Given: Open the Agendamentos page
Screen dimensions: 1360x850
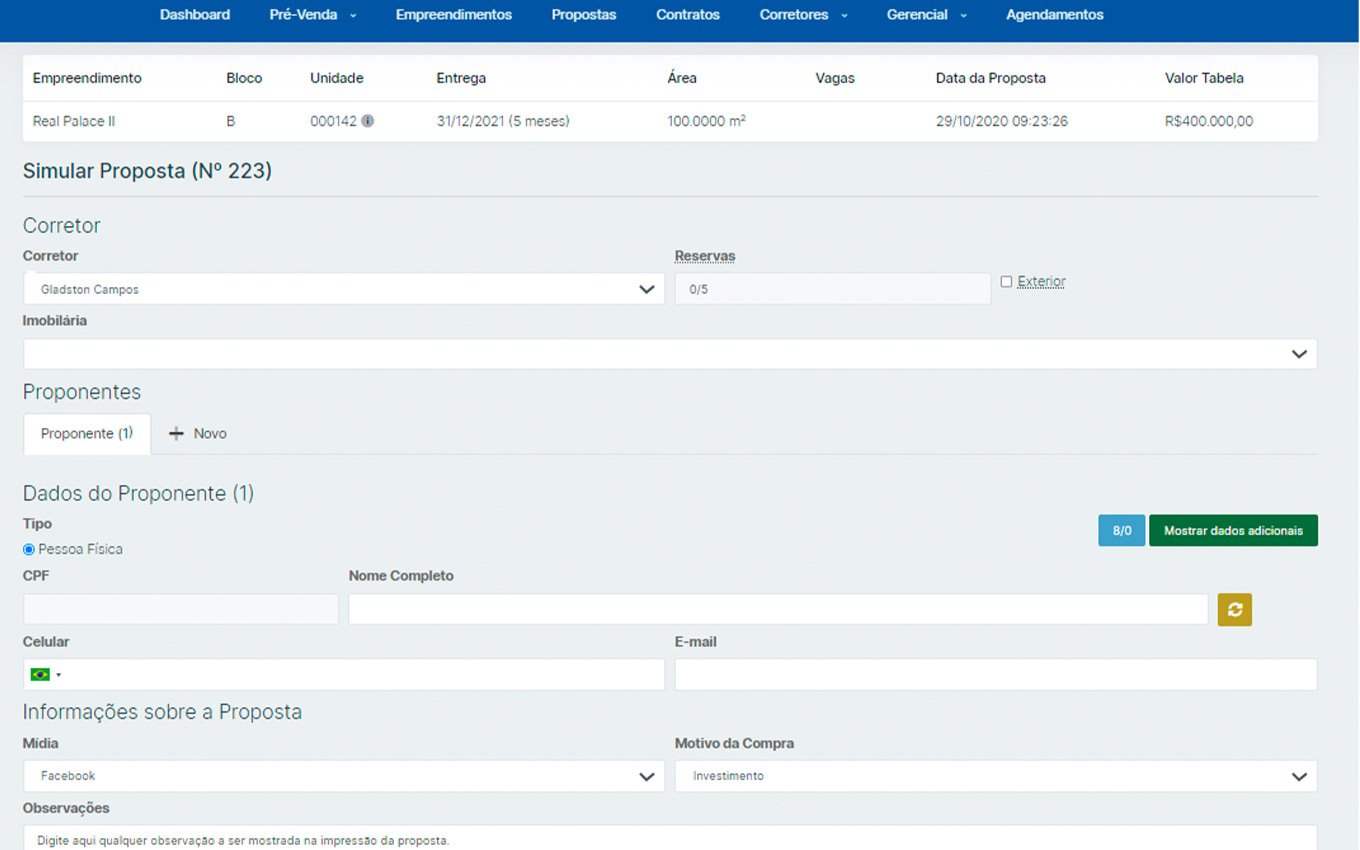Looking at the screenshot, I should pyautogui.click(x=1054, y=15).
